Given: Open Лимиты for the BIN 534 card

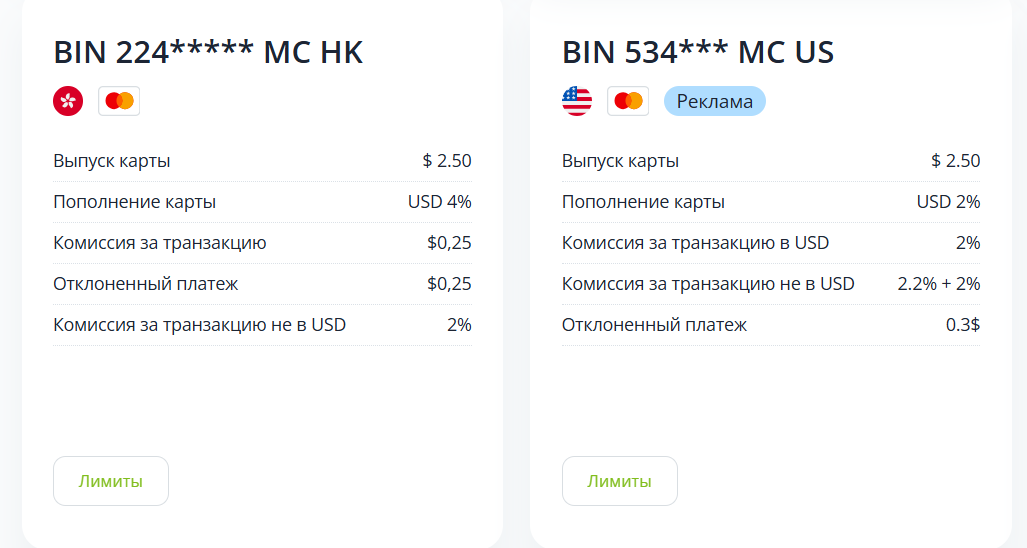Looking at the screenshot, I should point(620,481).
